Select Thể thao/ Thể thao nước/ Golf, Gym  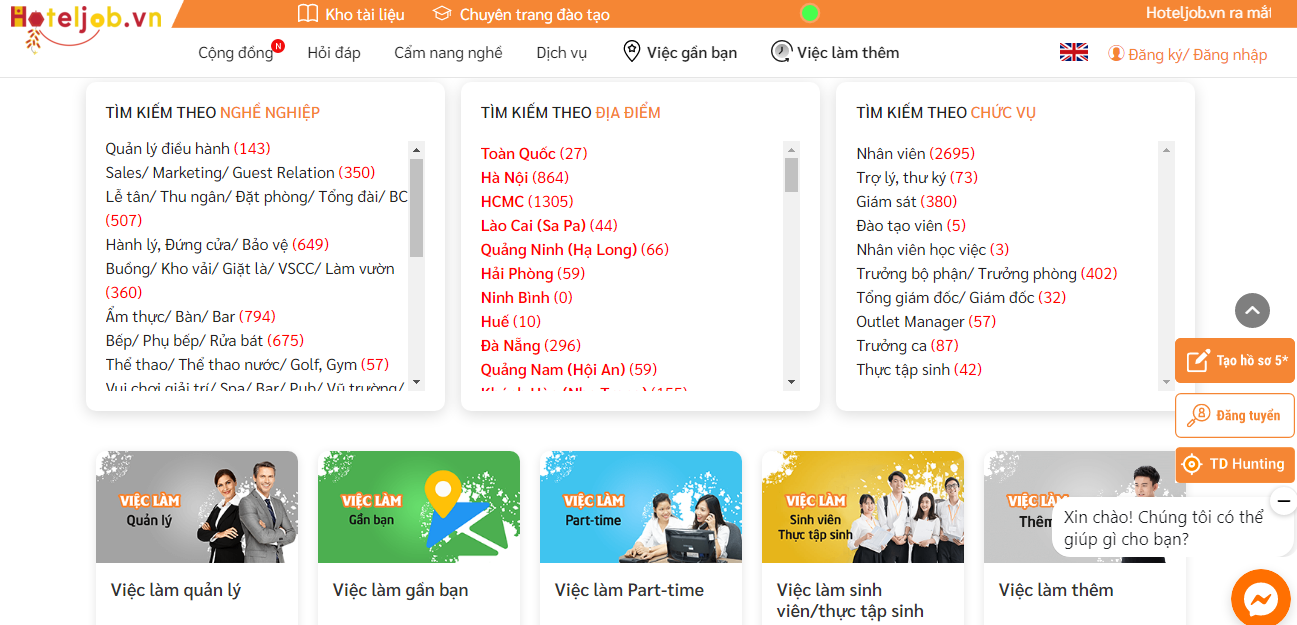[x=247, y=364]
